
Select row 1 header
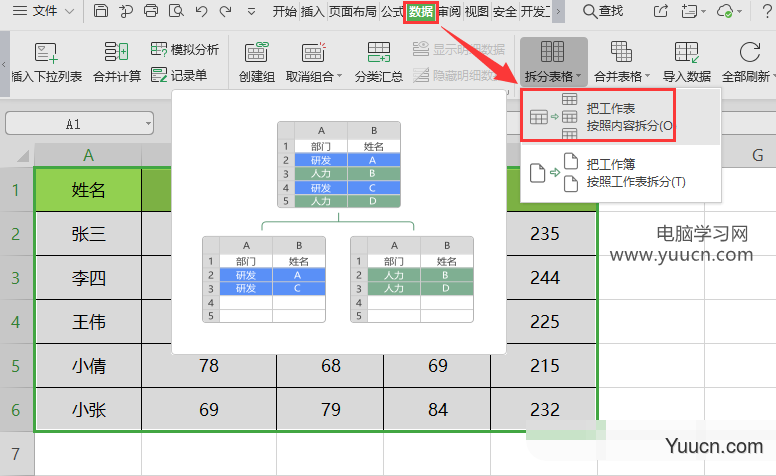[16, 190]
